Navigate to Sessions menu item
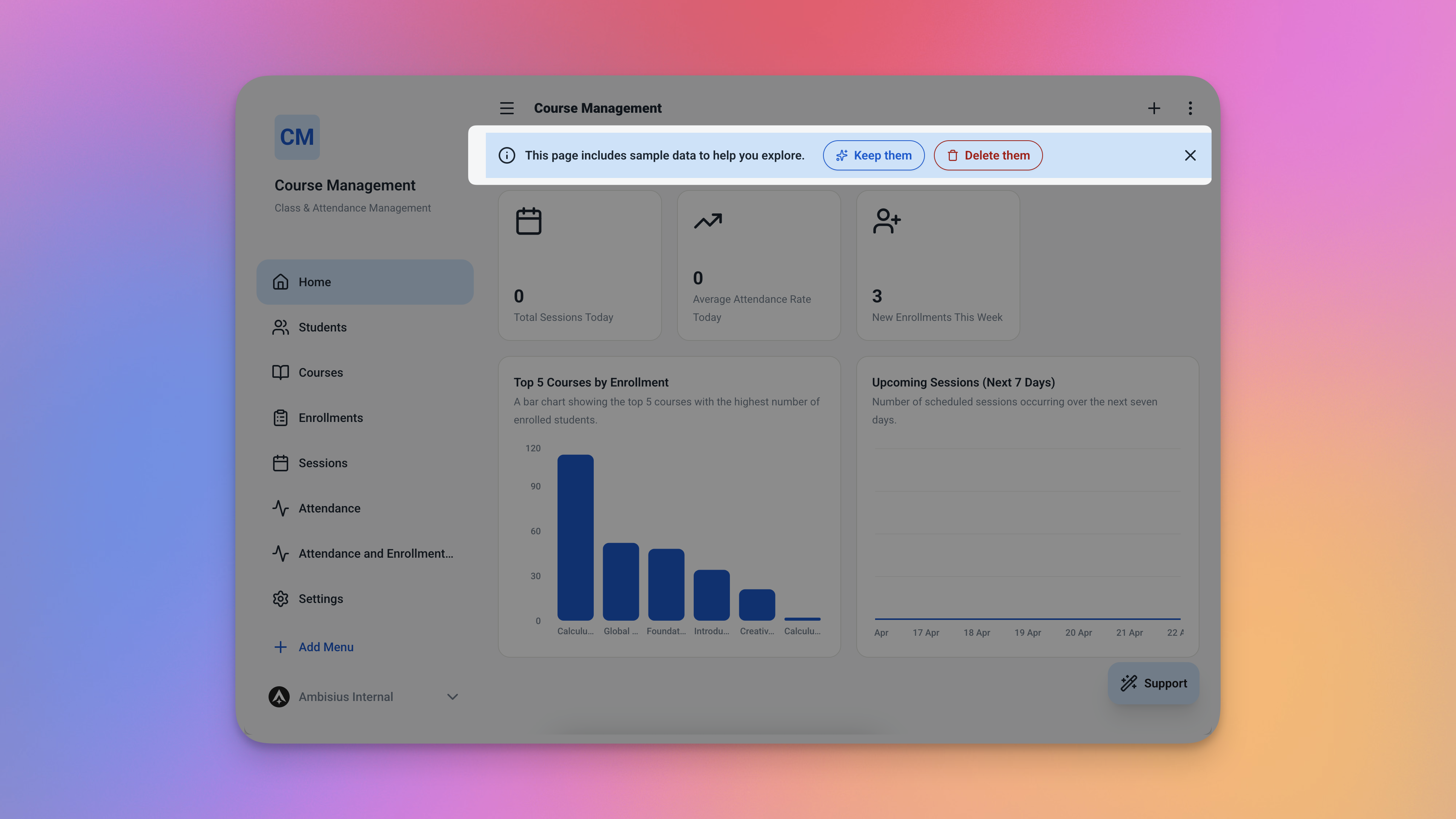This screenshot has height=819, width=1456. (x=323, y=463)
